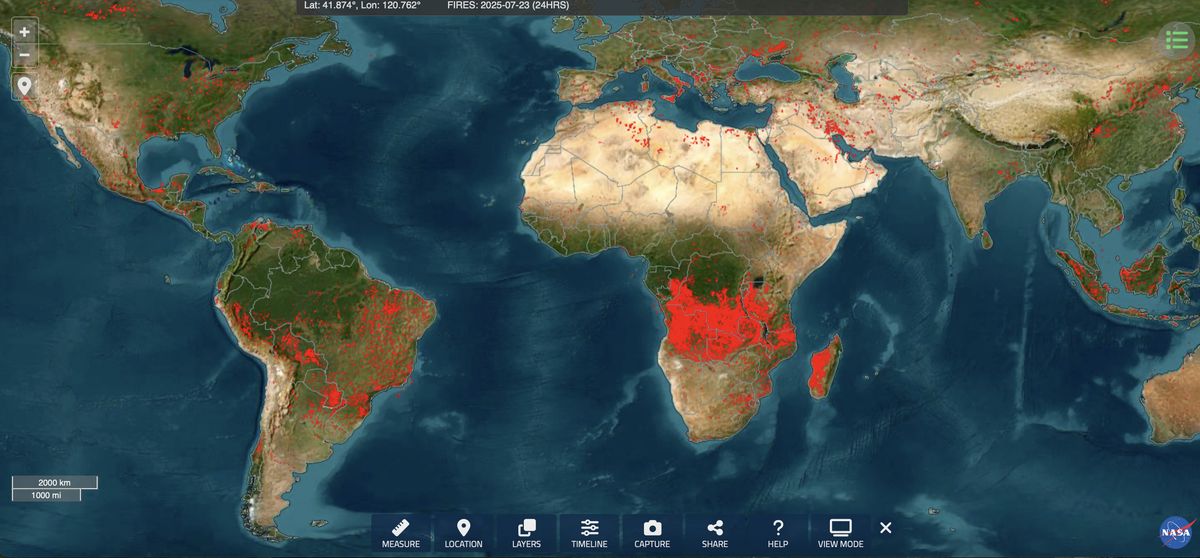
Task: Zoom in with the plus button
Action: click(25, 31)
